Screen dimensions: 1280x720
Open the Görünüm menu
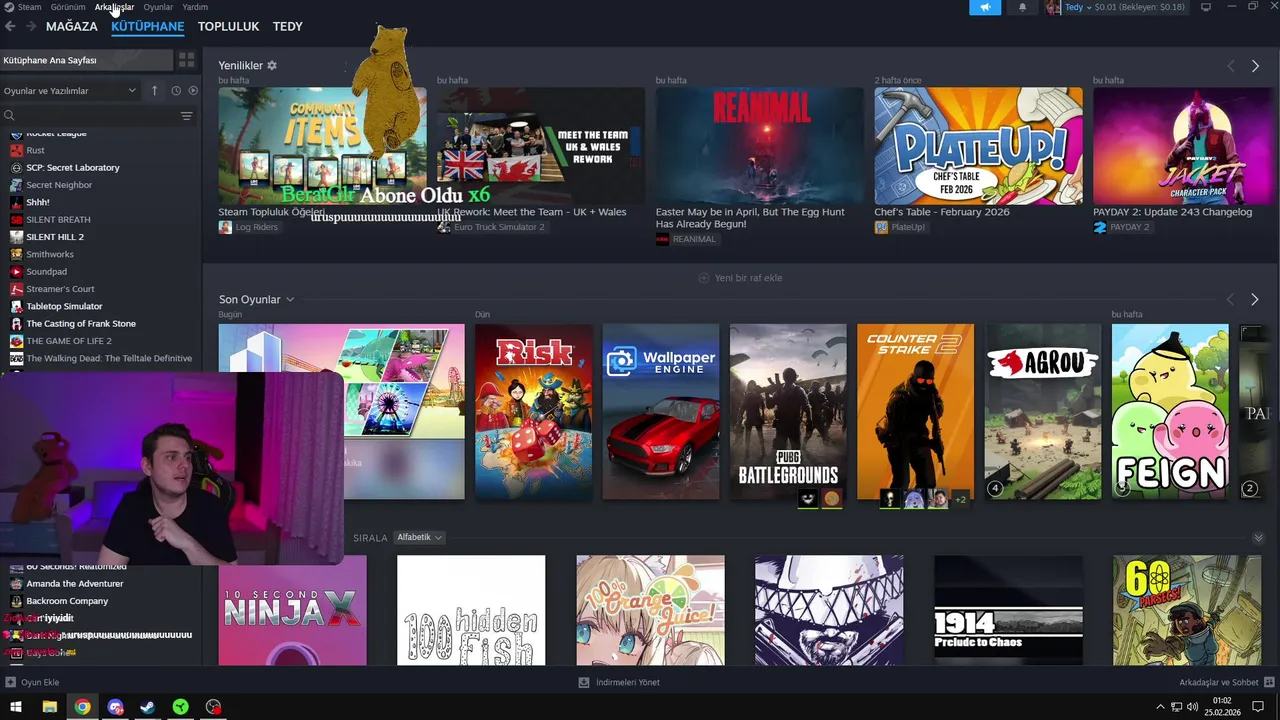click(x=68, y=7)
